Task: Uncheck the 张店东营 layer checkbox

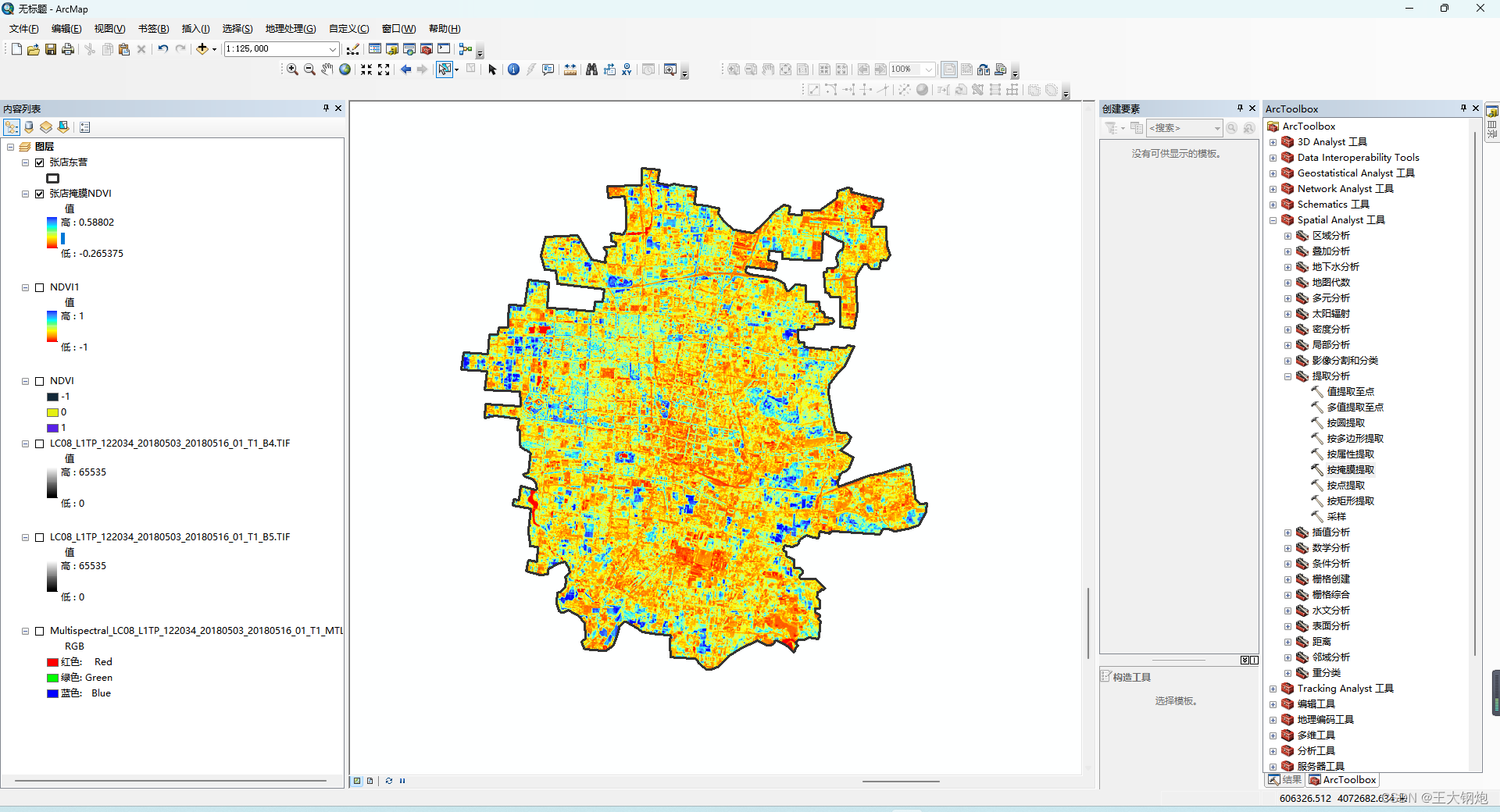Action: click(x=39, y=162)
